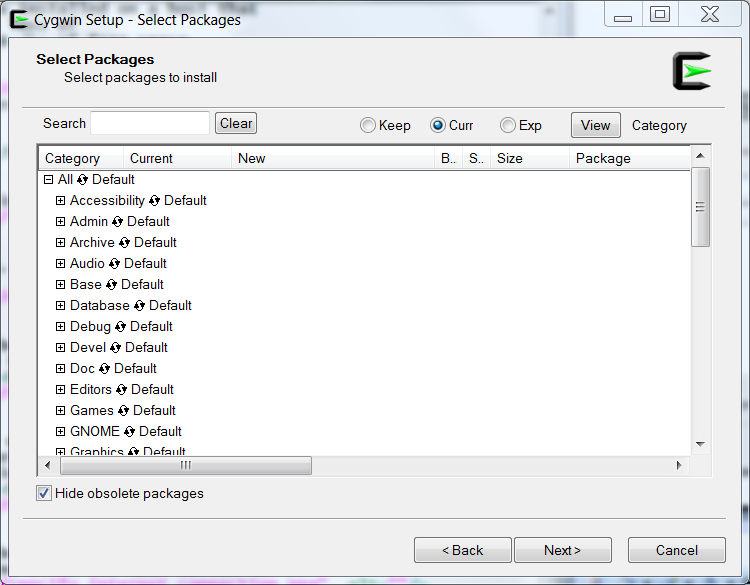The image size is (750, 585).
Task: Expand the Games category
Action: (60, 411)
